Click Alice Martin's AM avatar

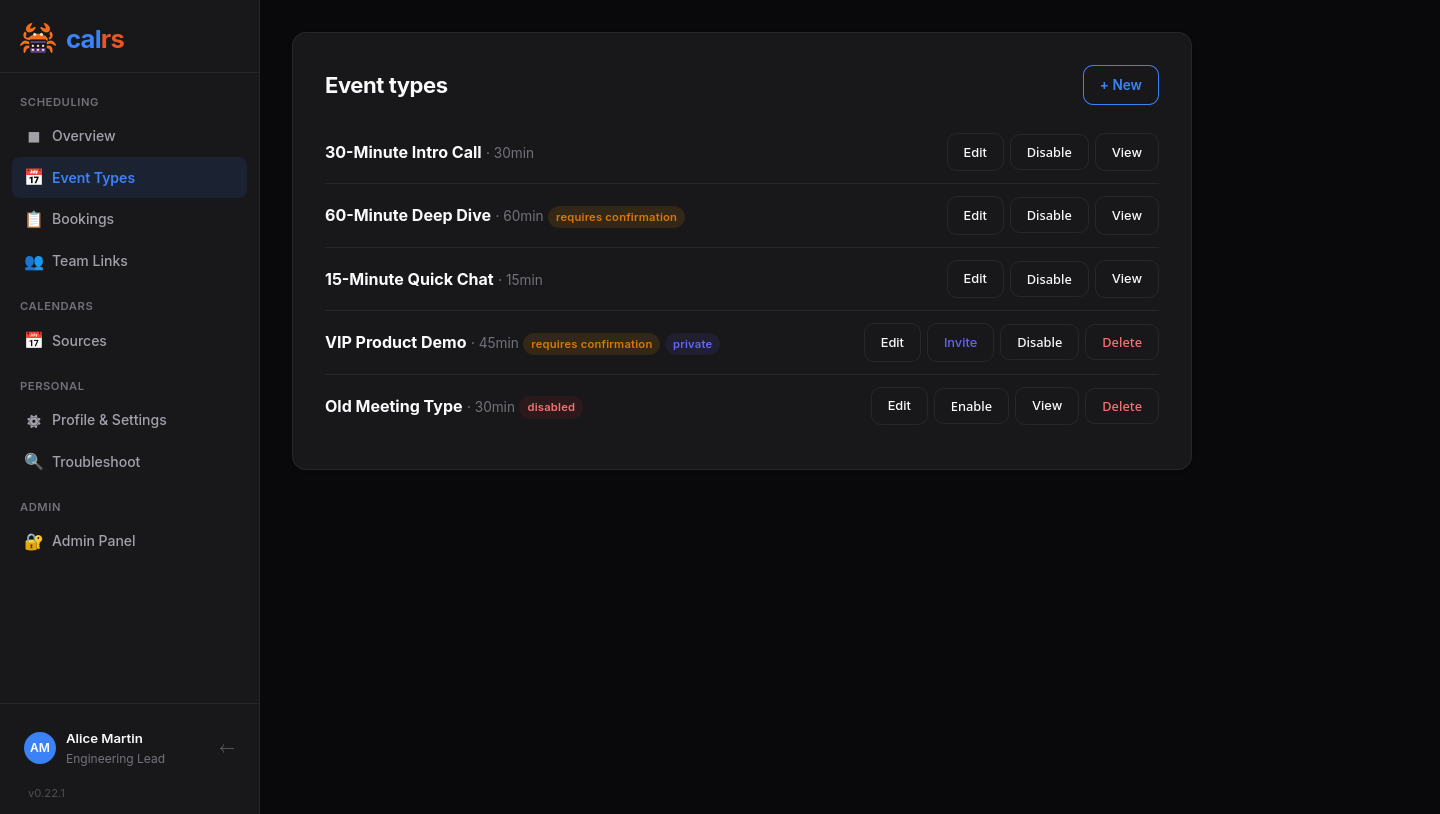40,748
